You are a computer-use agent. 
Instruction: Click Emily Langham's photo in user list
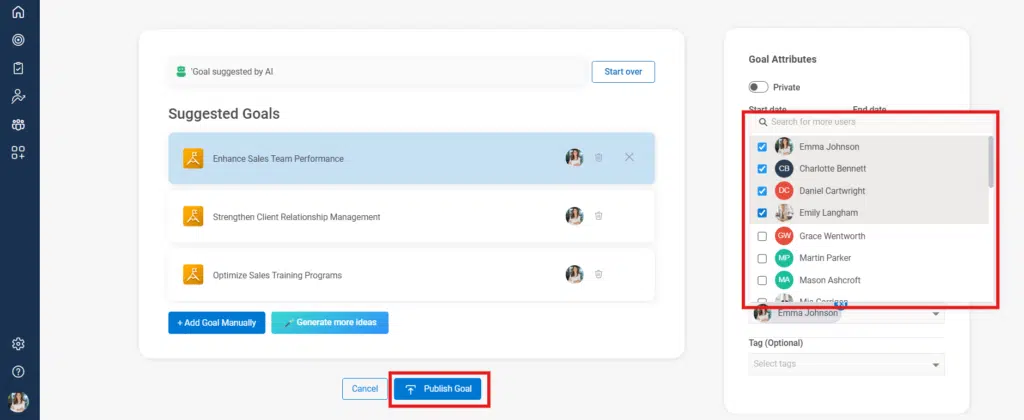point(784,213)
